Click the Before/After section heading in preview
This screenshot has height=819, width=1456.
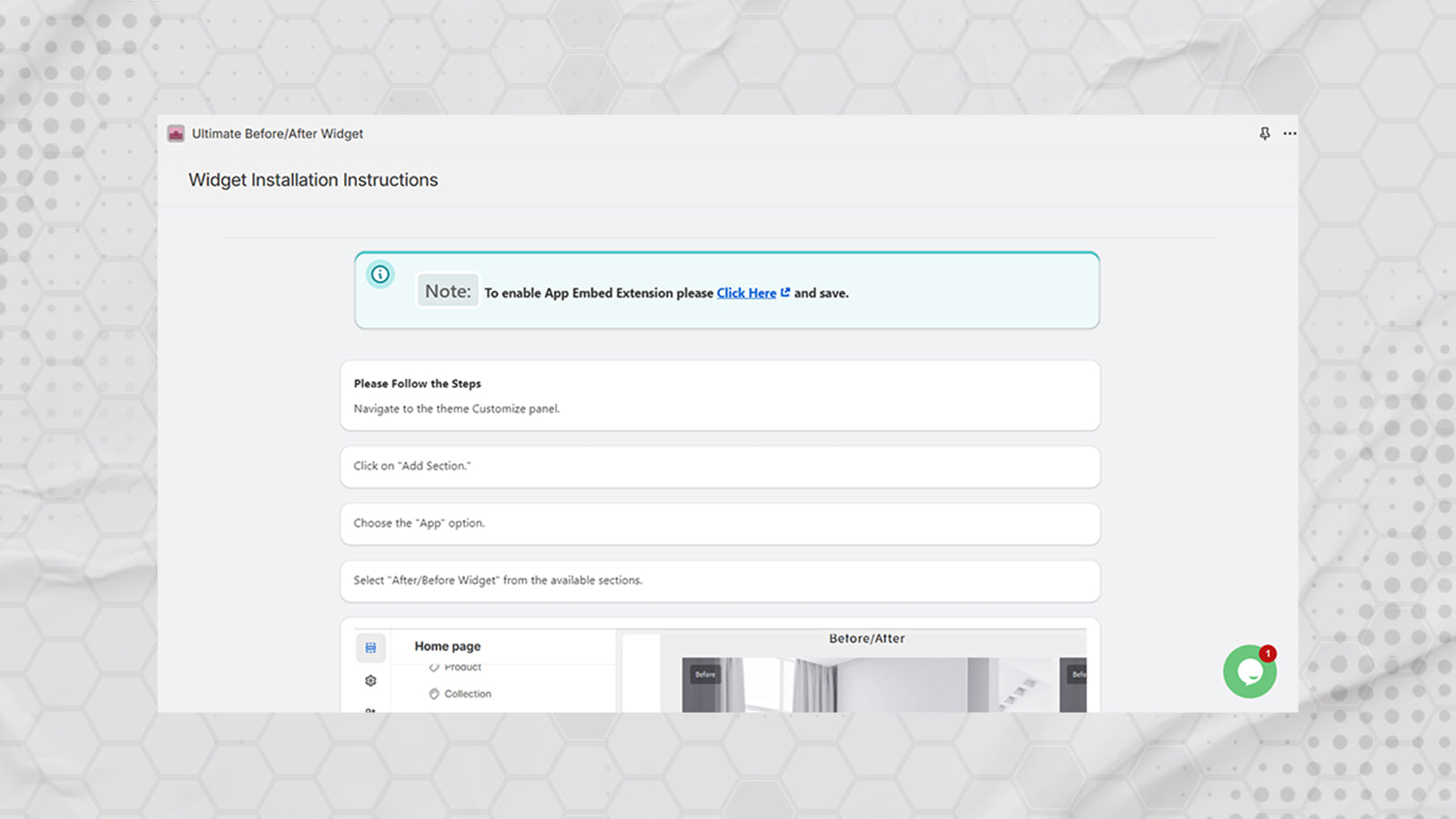tap(866, 638)
